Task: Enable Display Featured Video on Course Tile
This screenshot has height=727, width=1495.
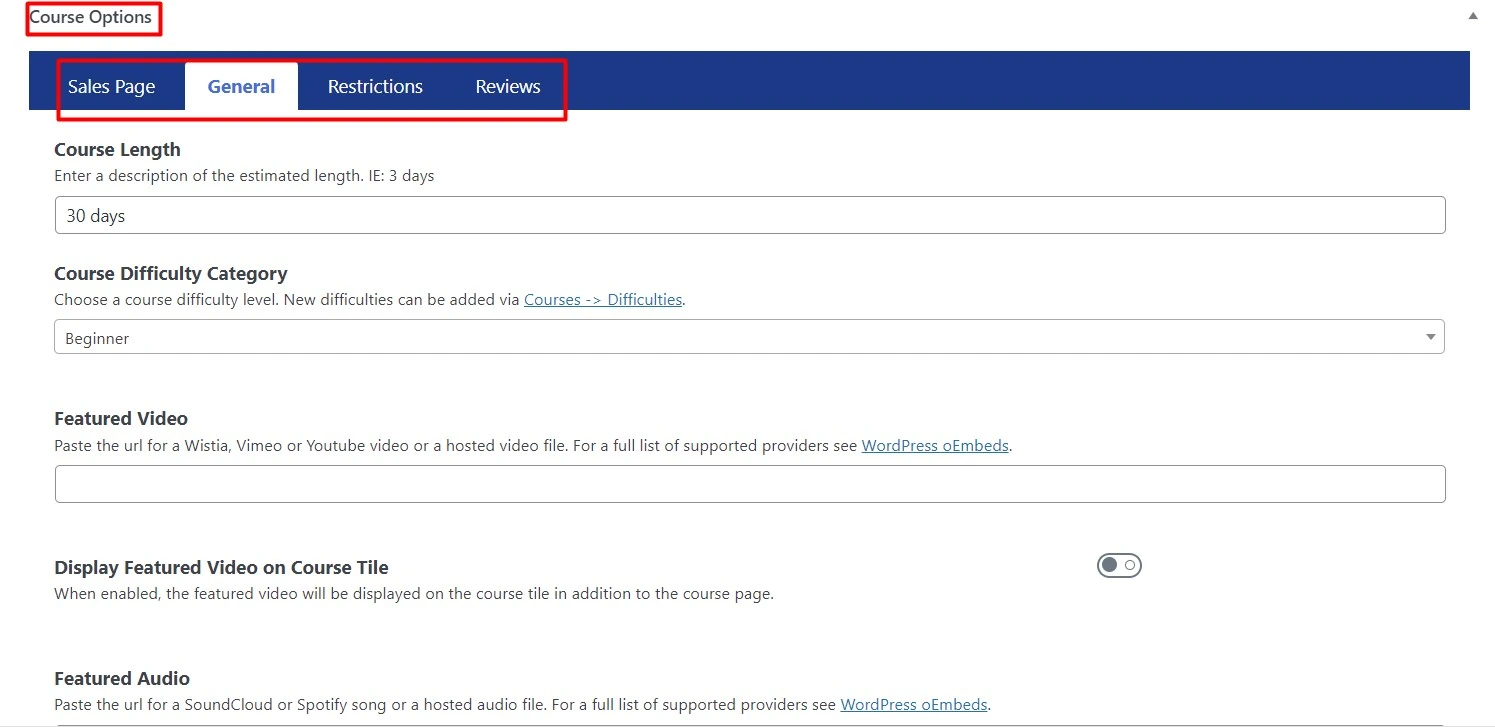Action: pos(1119,566)
